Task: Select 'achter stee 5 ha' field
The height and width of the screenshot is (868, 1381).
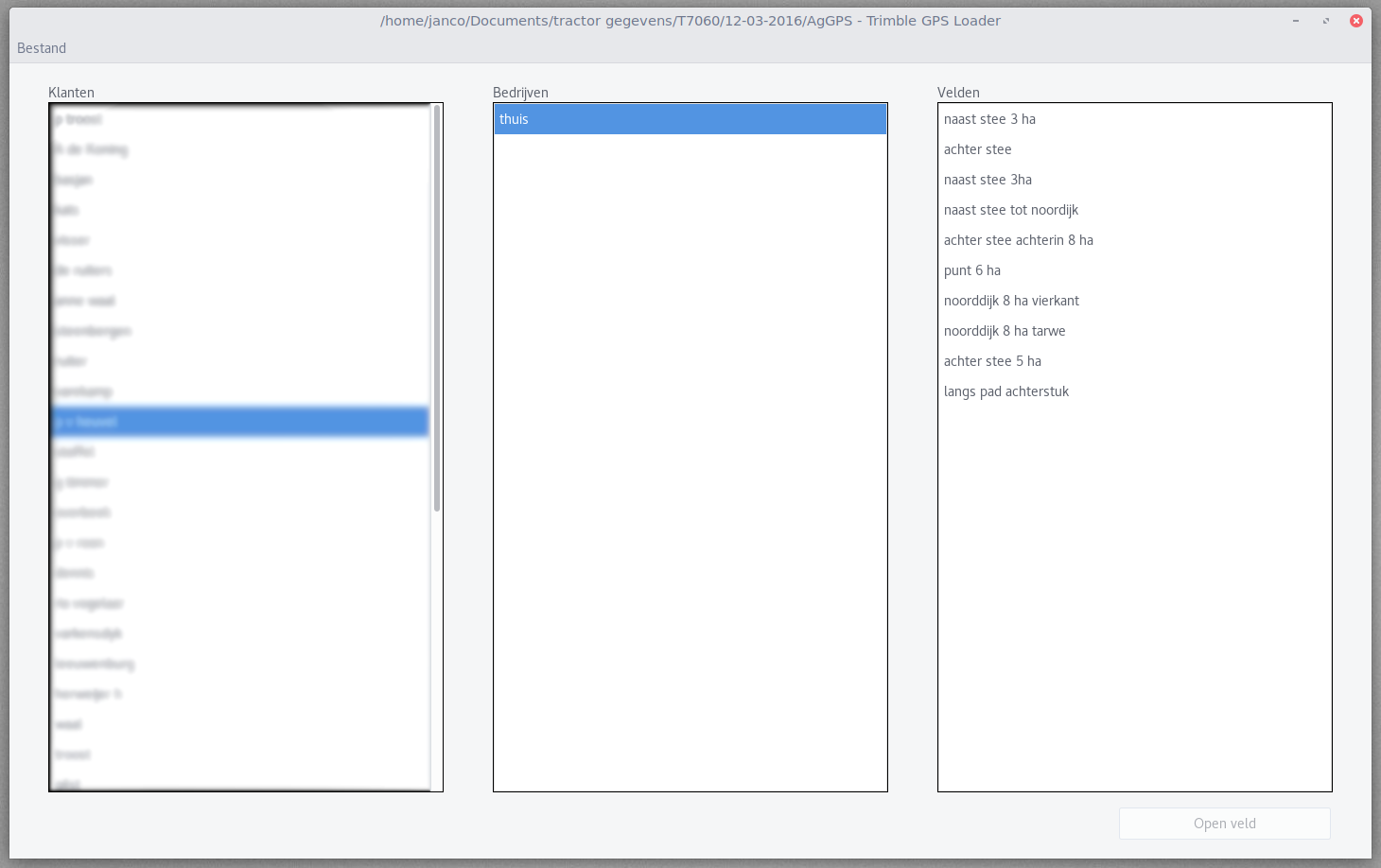Action: coord(992,361)
